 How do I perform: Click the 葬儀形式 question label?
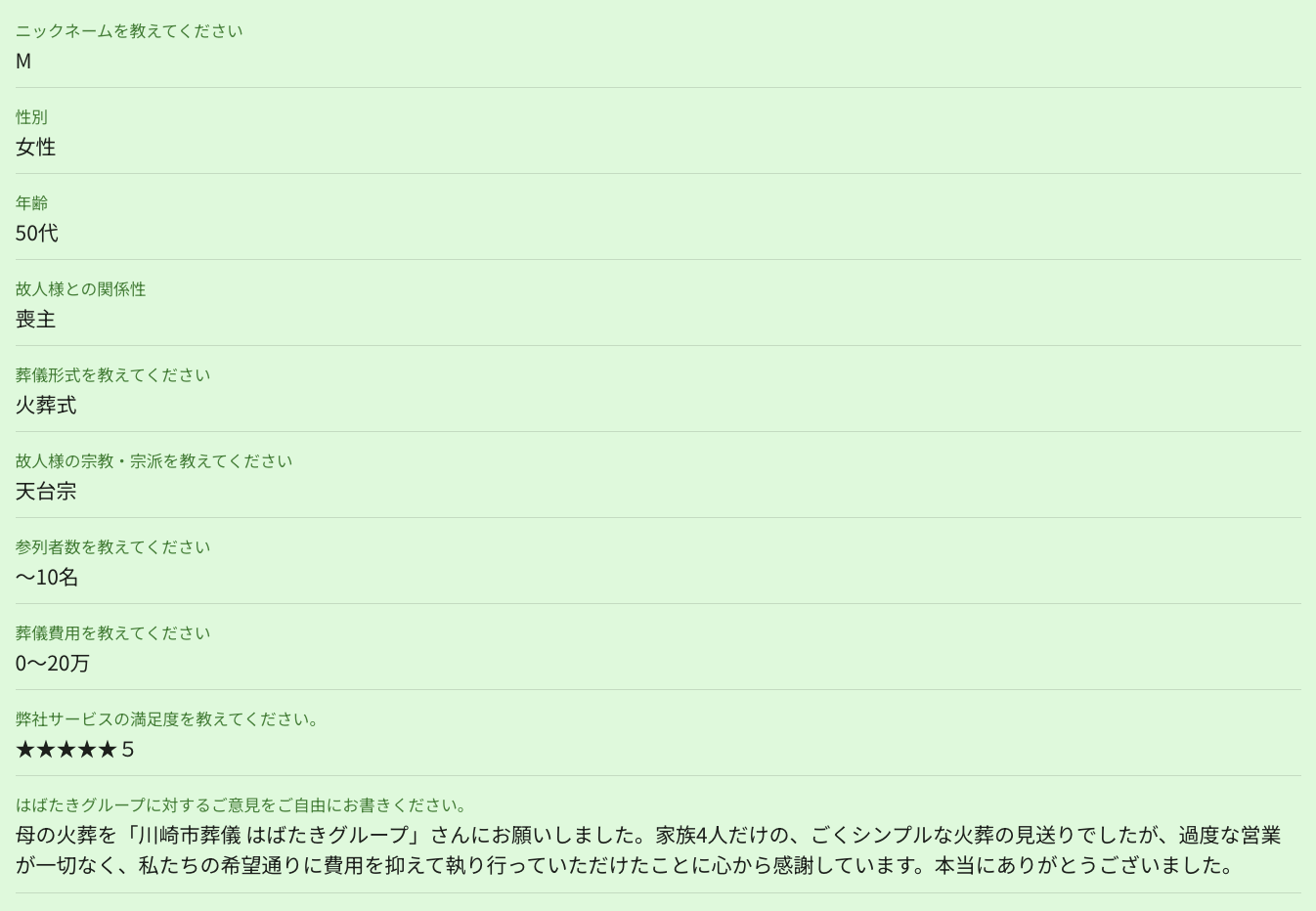coord(112,375)
